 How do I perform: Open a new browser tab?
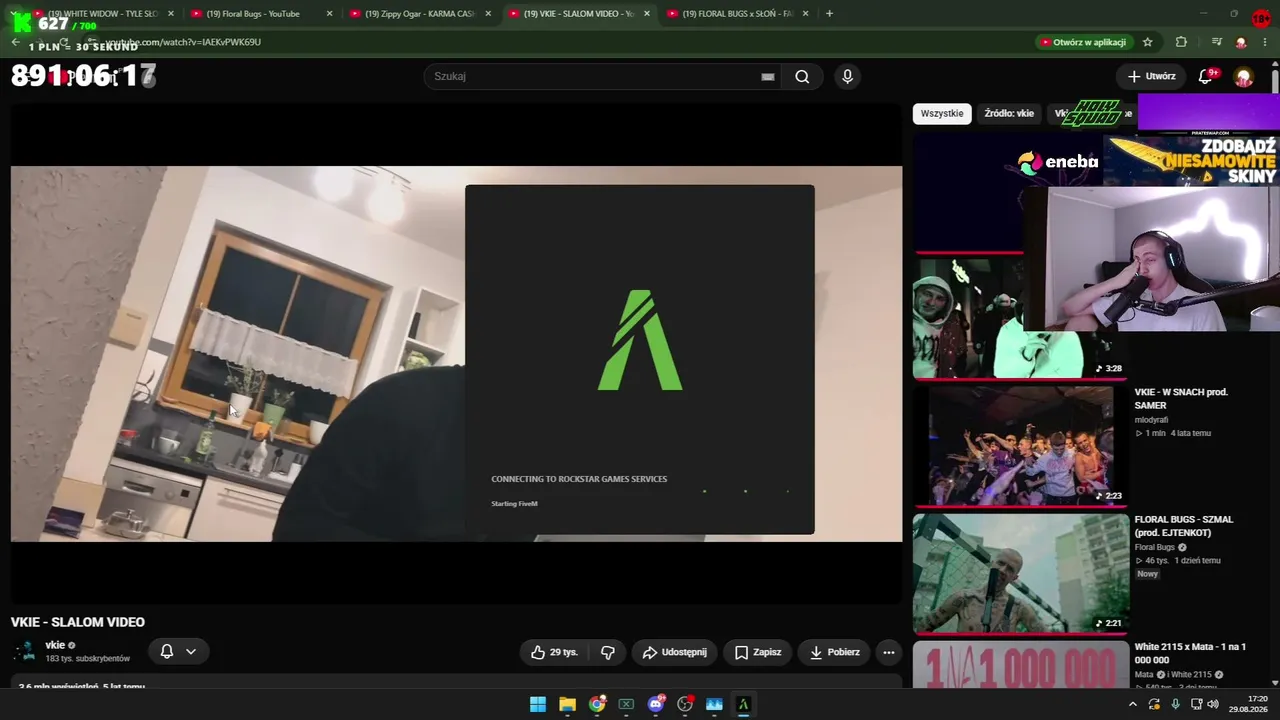pos(829,14)
